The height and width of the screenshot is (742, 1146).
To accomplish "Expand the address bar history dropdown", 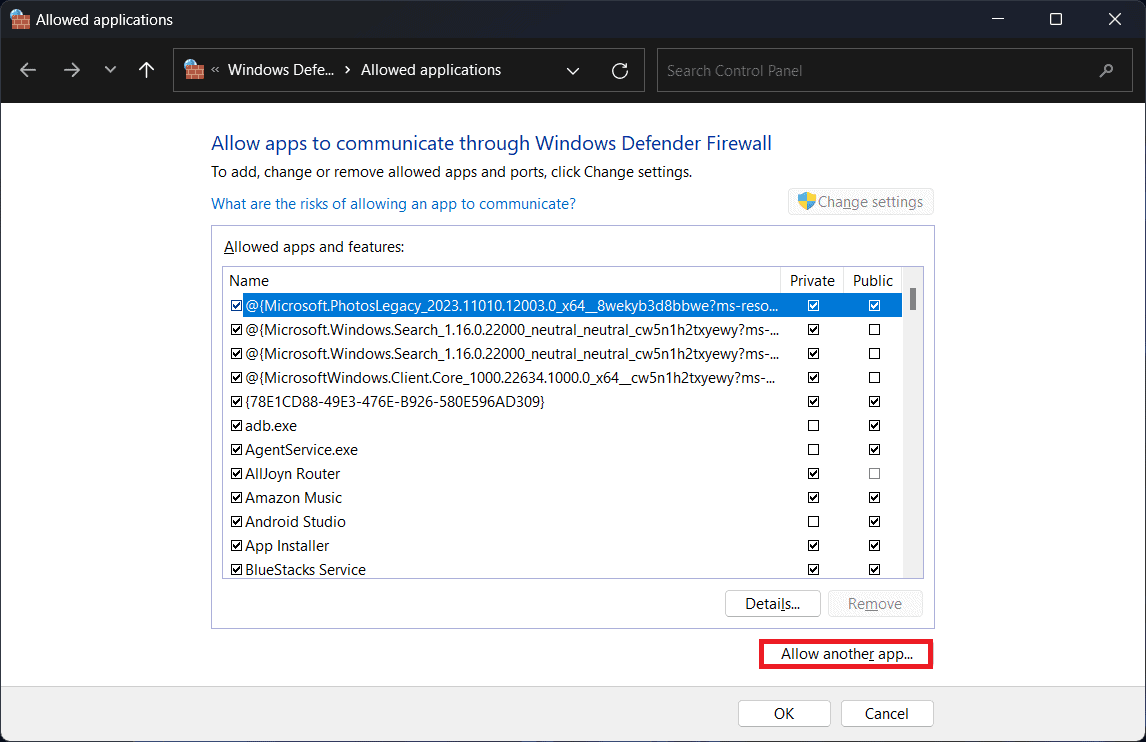I will click(x=573, y=71).
